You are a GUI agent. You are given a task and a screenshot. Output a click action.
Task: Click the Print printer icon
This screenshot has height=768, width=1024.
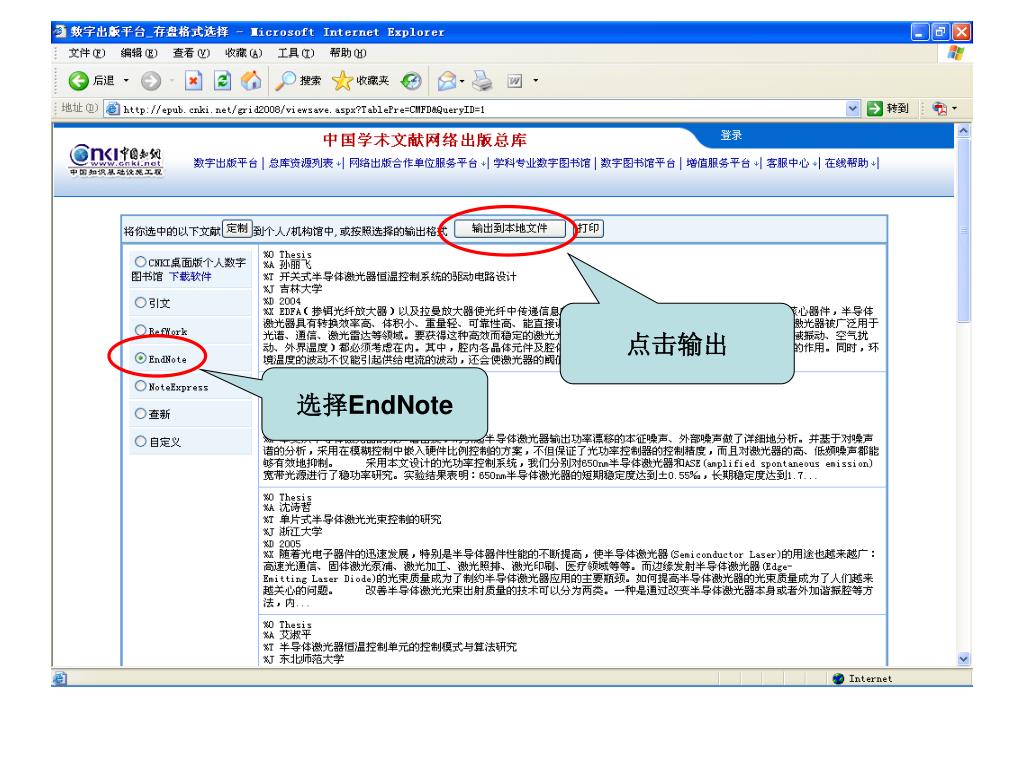tap(482, 80)
